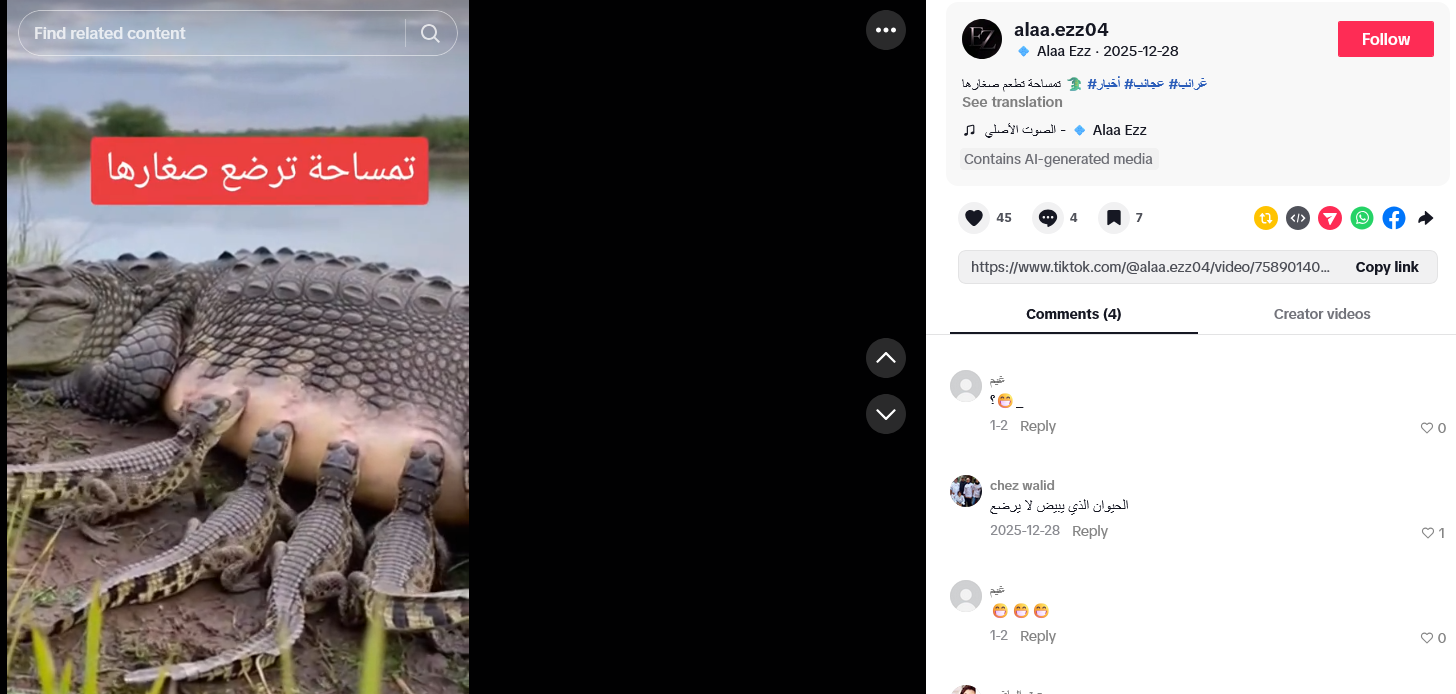This screenshot has width=1456, height=694.
Task: Click the yellow repost icon
Action: (x=1266, y=218)
